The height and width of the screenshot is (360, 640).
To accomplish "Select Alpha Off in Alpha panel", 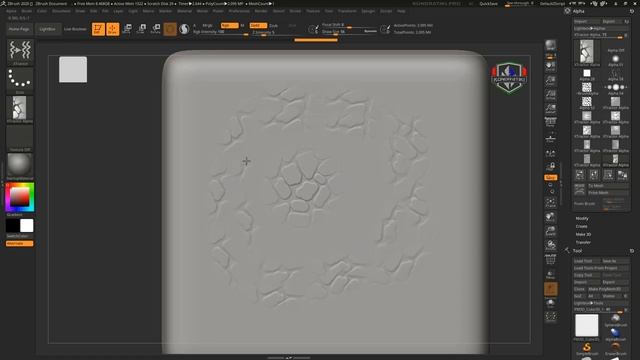I will pyautogui.click(x=616, y=50).
